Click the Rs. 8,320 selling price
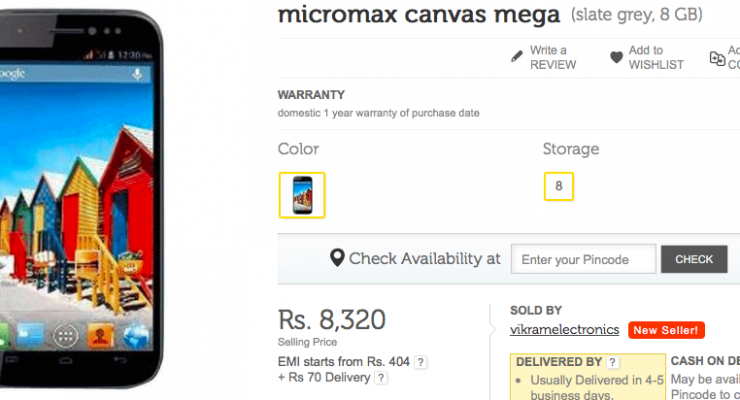This screenshot has height=400, width=740. tap(331, 319)
